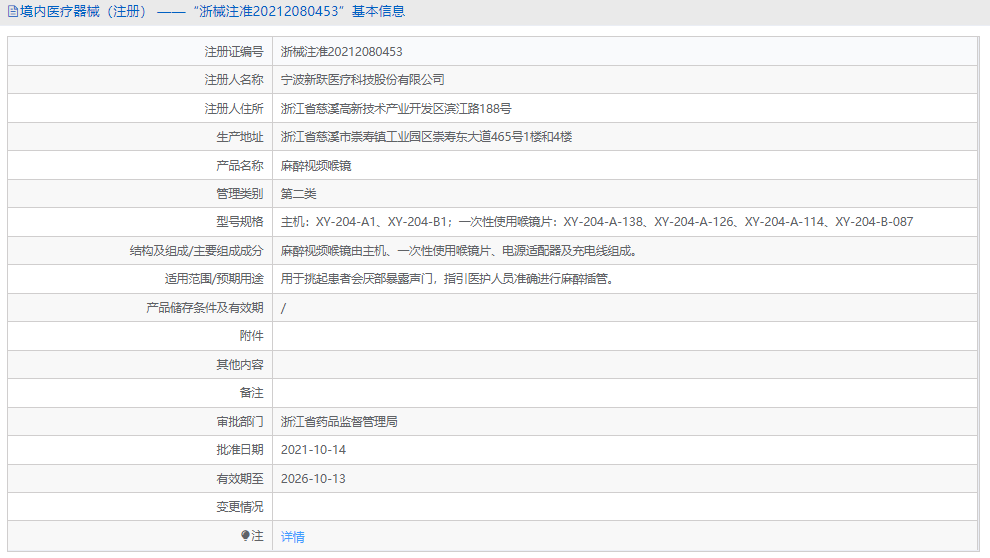Image resolution: width=990 pixels, height=558 pixels.
Task: Click the 结构及组成/主要组成成分 label
Action: click(x=196, y=251)
